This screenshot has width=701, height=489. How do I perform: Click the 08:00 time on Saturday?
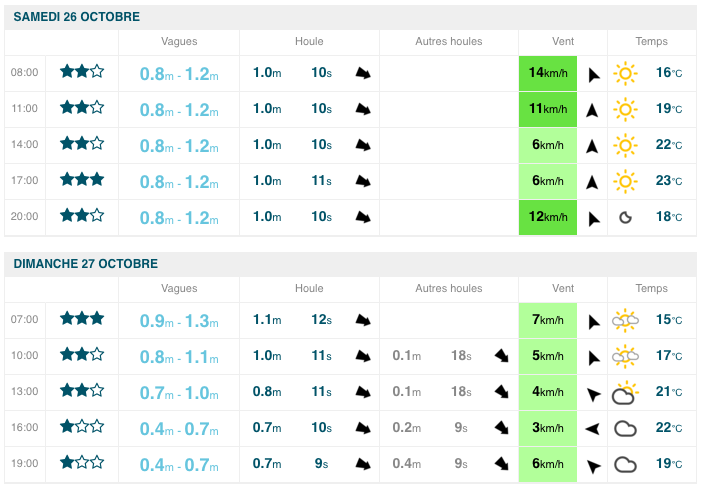(x=25, y=73)
